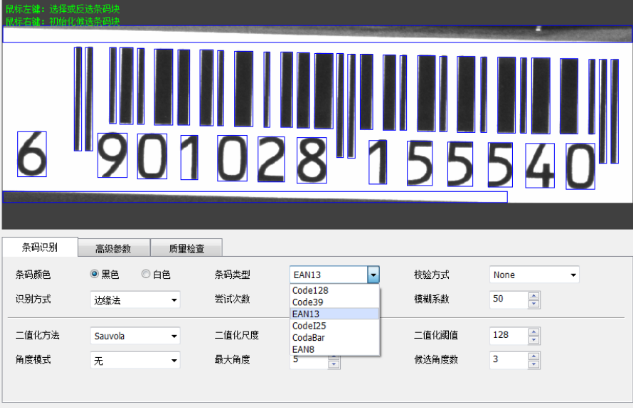Viewport: 633px width, 408px height.
Task: Open the 识别方式 边缘法 dropdown
Action: pyautogui.click(x=135, y=300)
